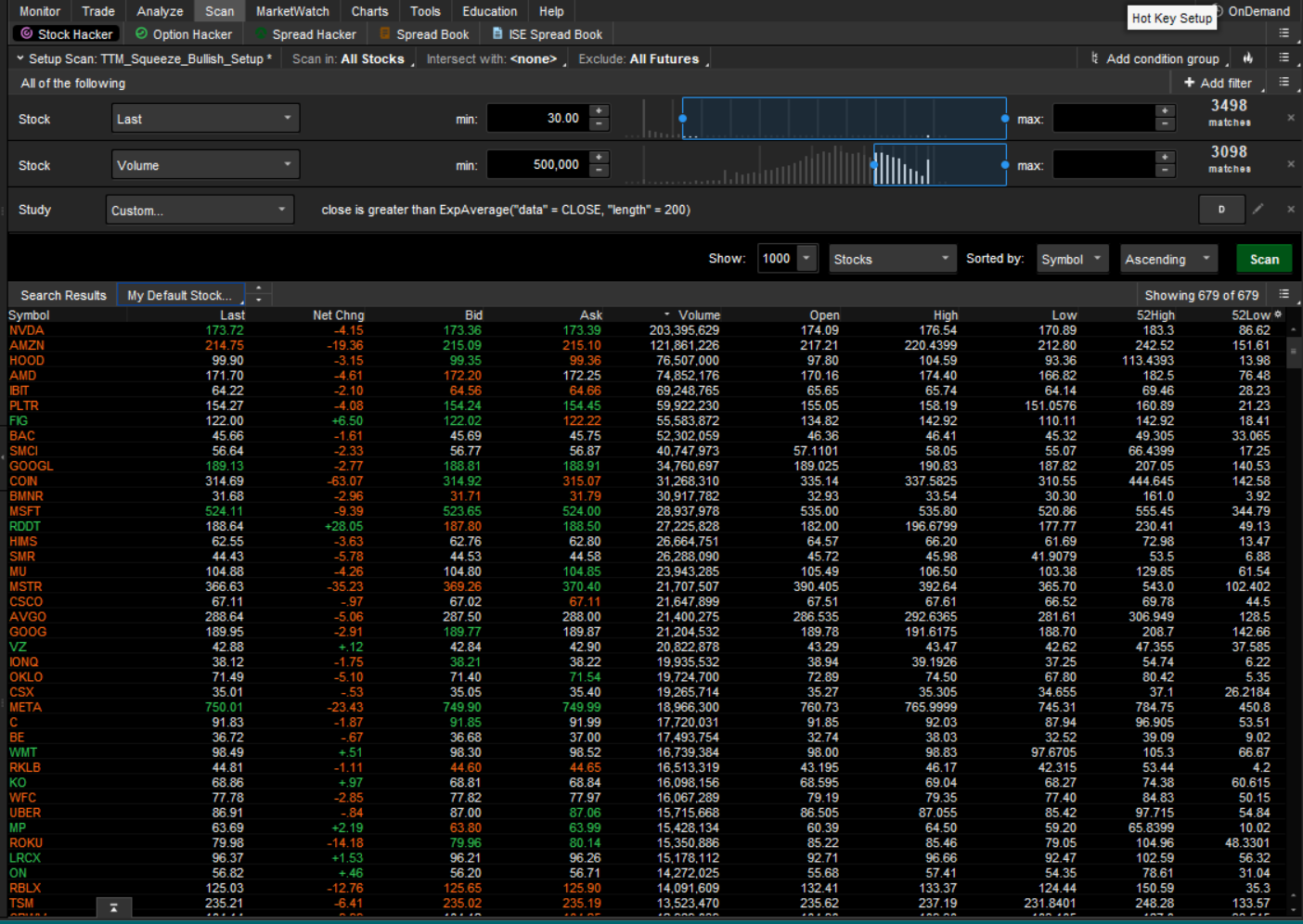
Task: Click the Last filter max slider handle
Action: (1005, 119)
